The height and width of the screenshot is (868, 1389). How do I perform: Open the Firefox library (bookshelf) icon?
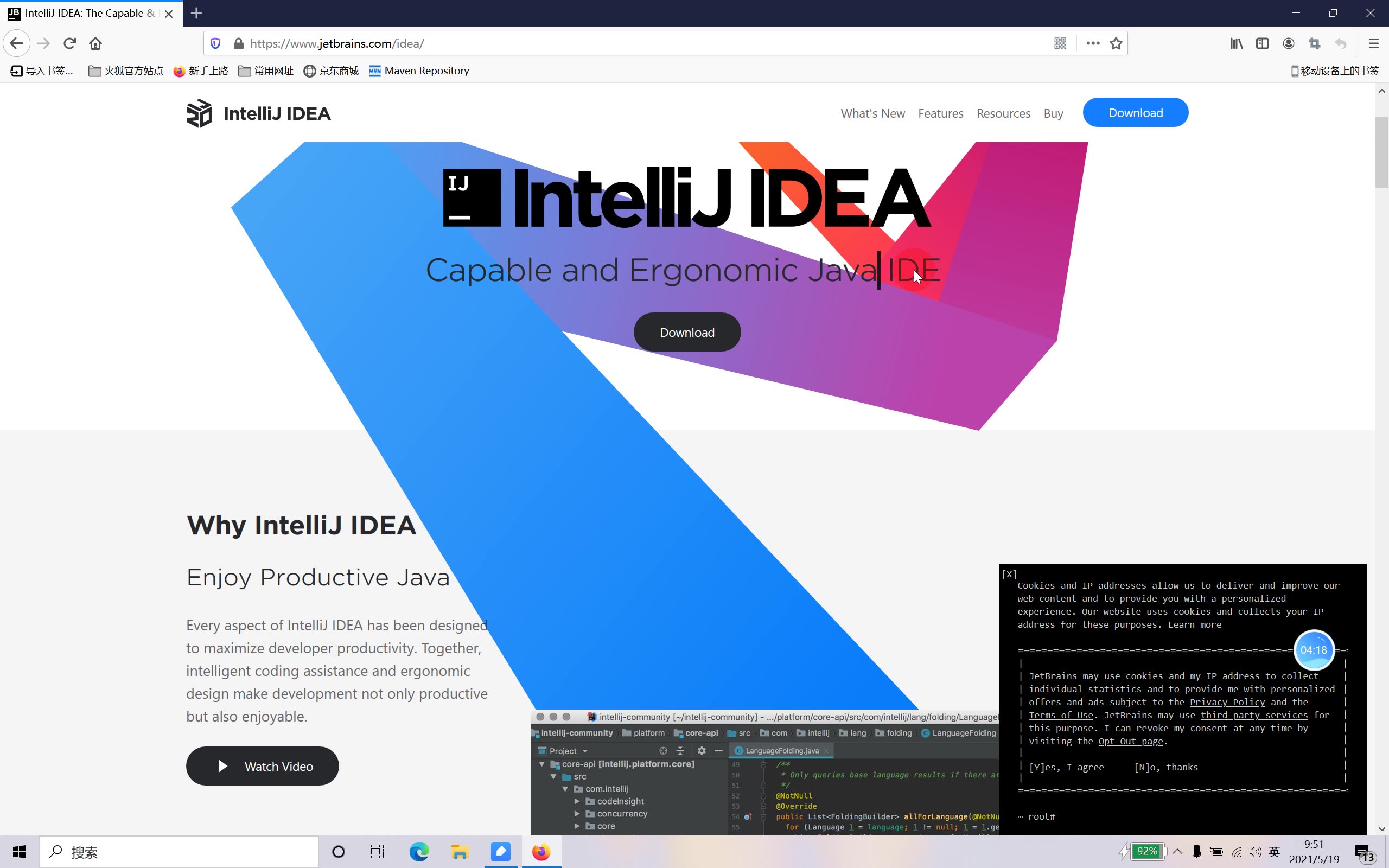[1237, 43]
